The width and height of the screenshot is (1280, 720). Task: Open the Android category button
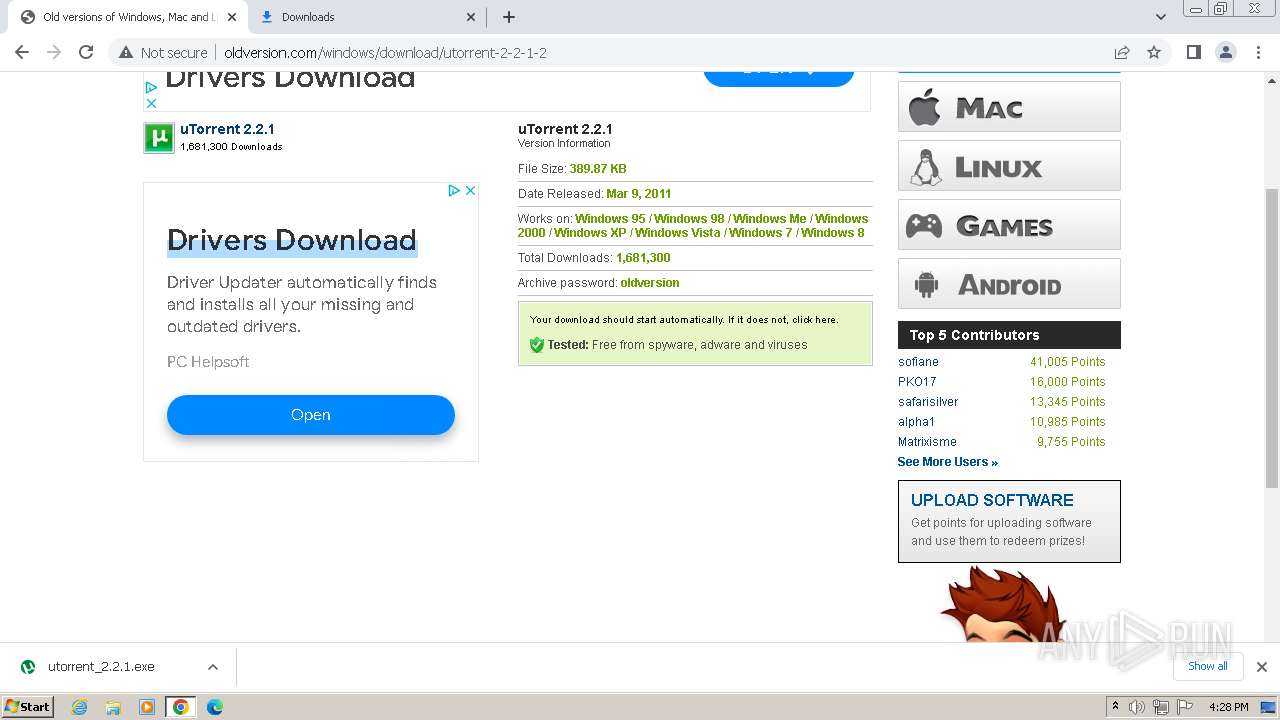click(x=1009, y=283)
